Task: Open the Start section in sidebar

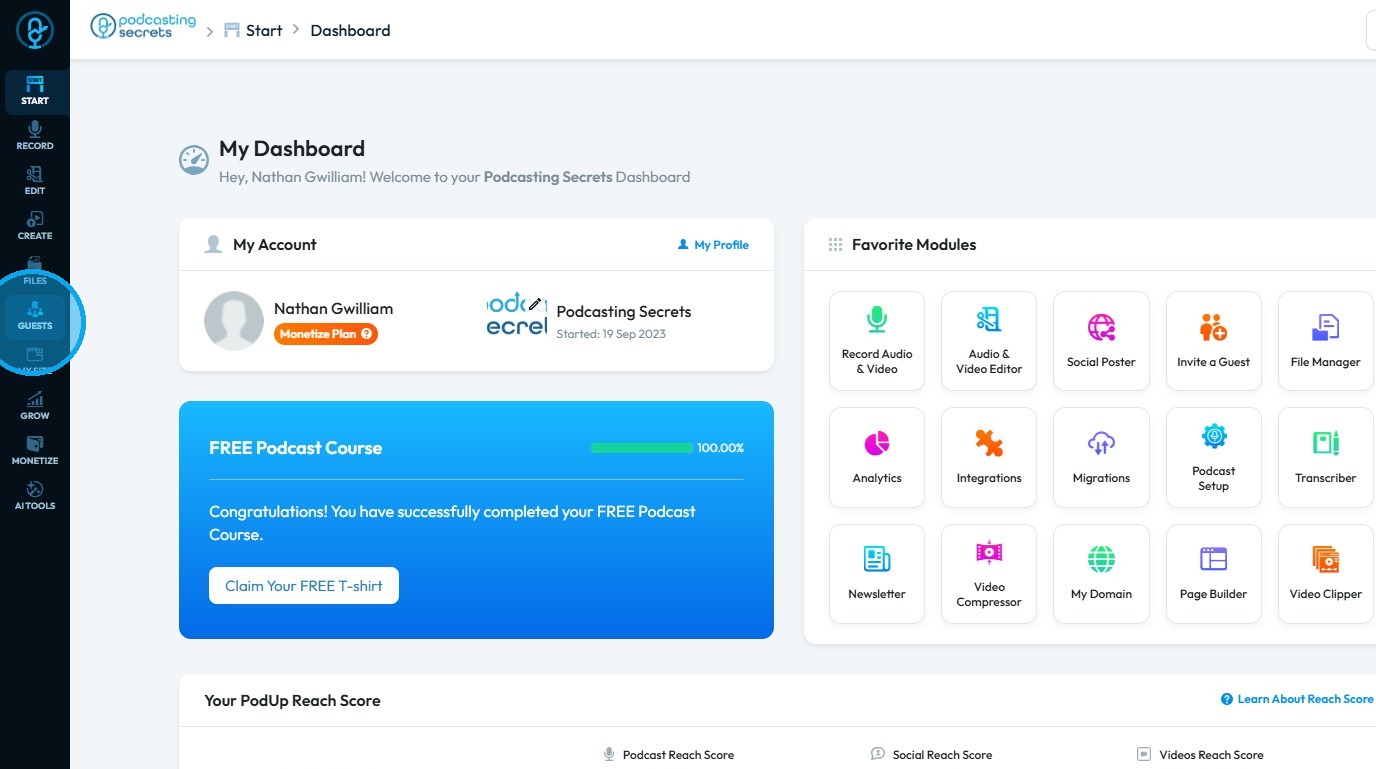Action: click(35, 92)
